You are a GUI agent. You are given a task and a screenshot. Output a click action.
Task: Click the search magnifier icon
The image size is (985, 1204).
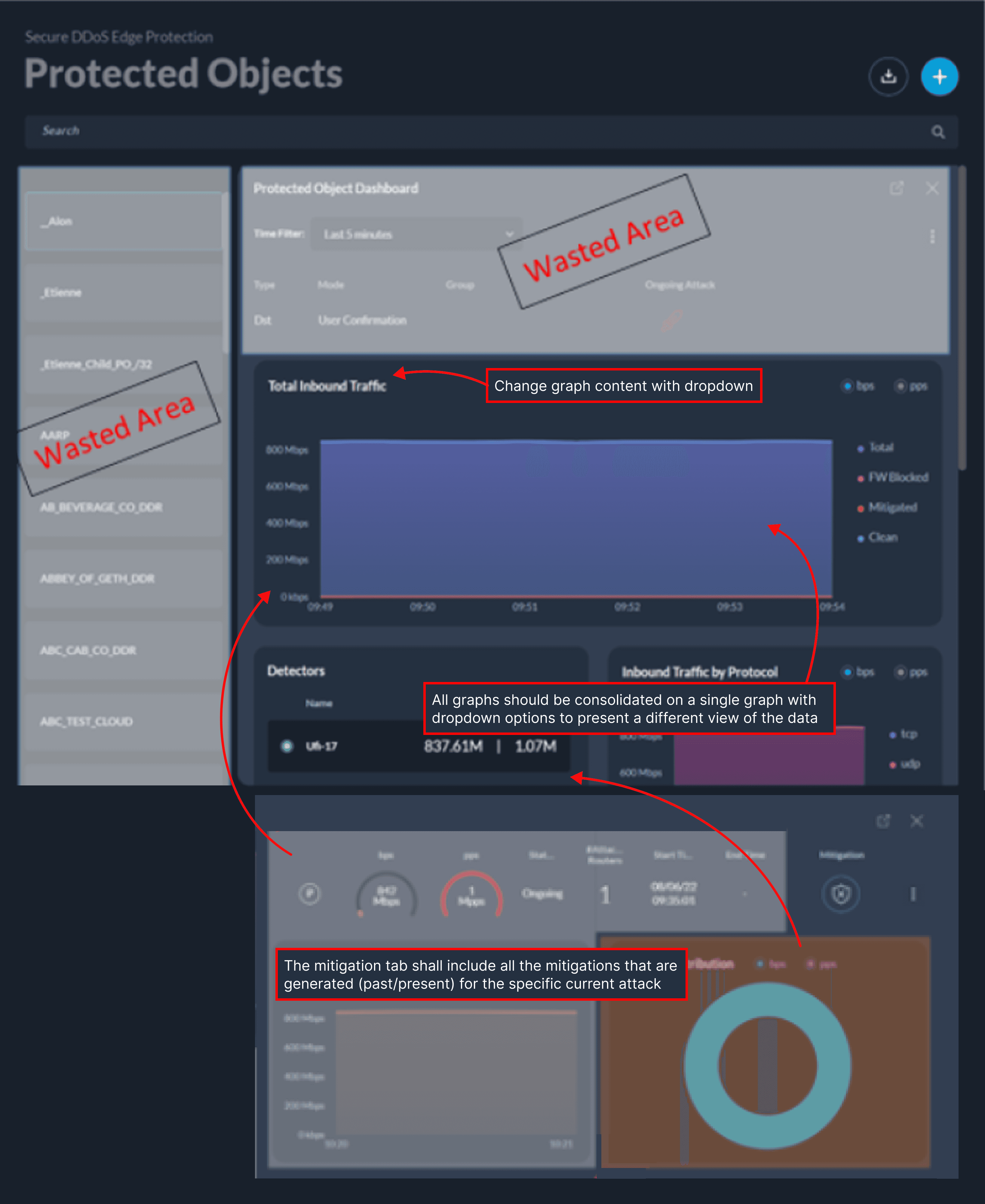[938, 132]
